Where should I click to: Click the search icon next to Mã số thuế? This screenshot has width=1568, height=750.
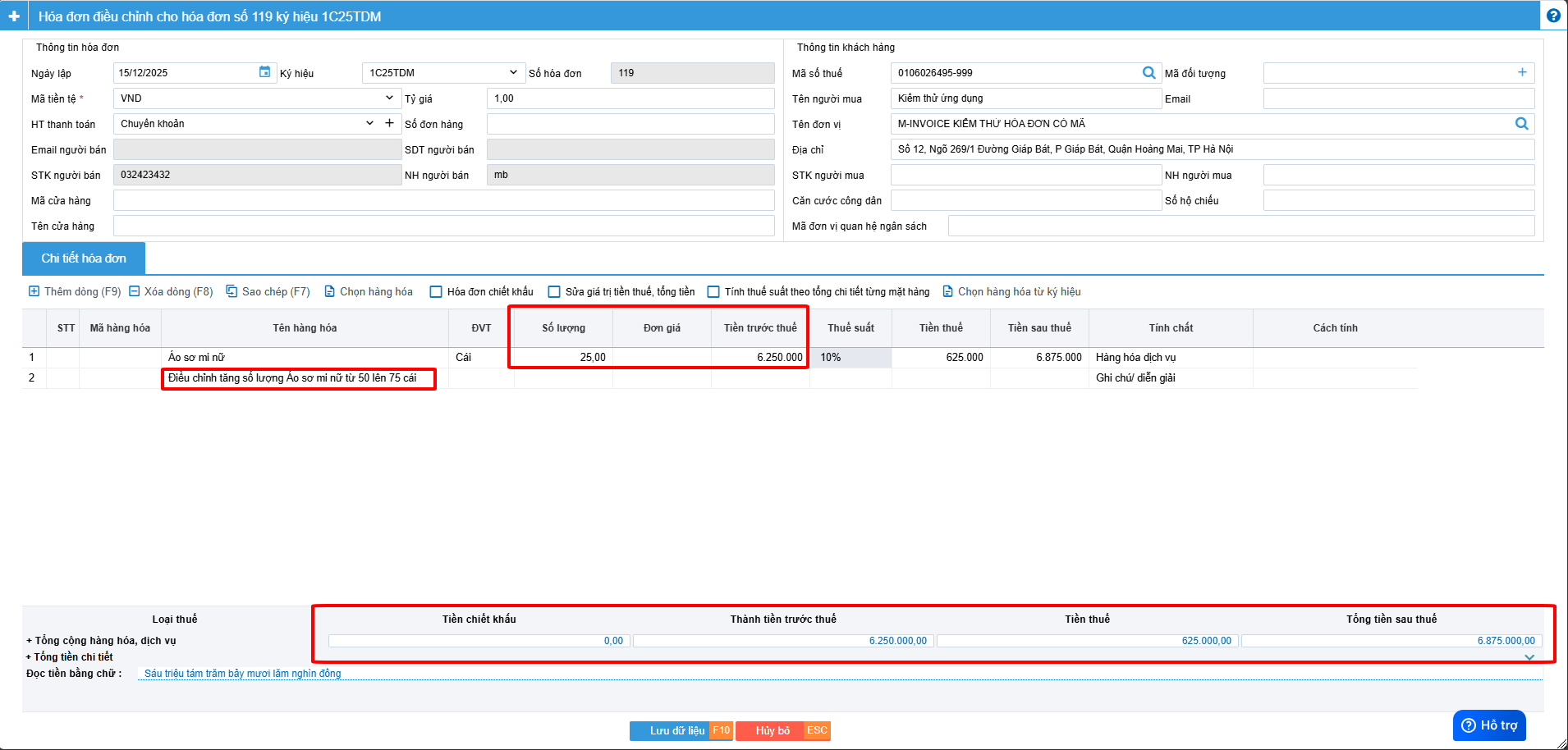pyautogui.click(x=1148, y=73)
